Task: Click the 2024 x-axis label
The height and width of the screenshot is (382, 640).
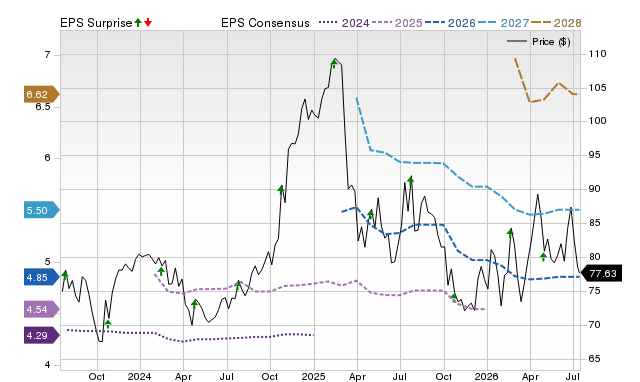Action: (140, 376)
